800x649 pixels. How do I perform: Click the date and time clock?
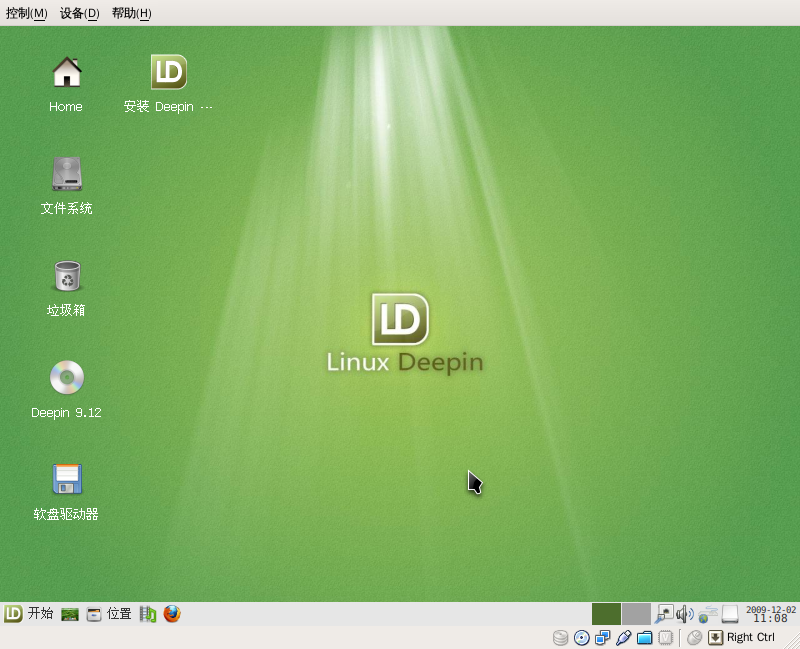click(770, 614)
